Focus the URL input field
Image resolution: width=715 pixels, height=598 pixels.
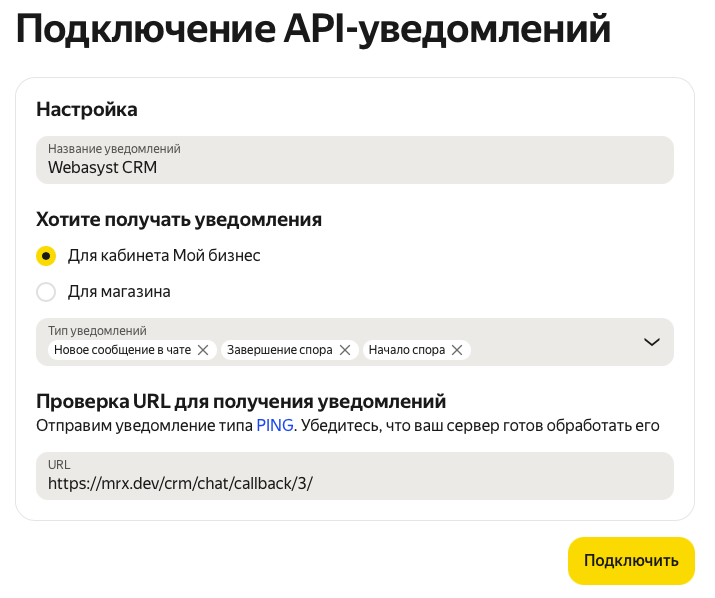355,476
